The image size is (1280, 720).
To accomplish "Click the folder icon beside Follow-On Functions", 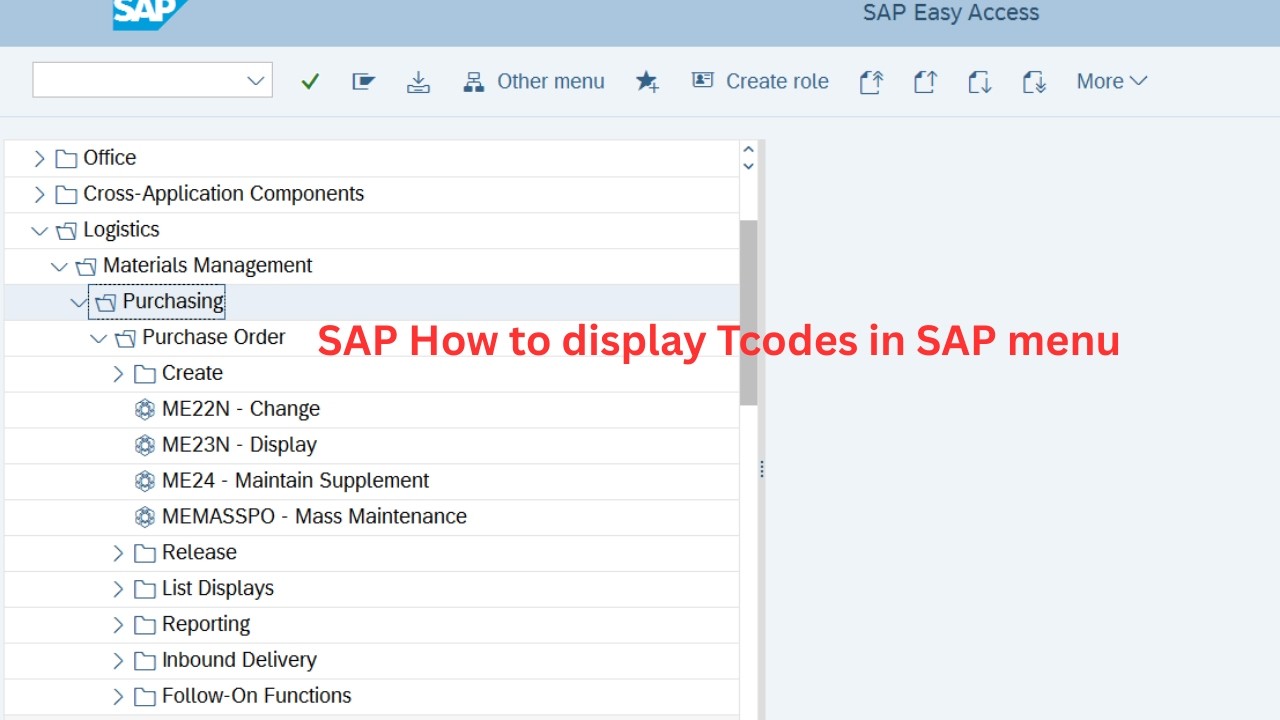I will [x=145, y=697].
